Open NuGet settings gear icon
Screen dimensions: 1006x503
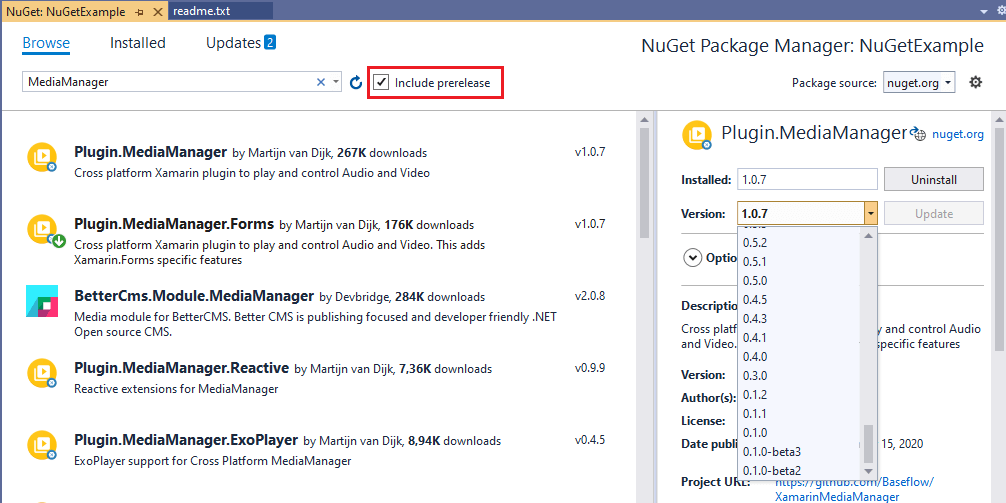coord(975,82)
